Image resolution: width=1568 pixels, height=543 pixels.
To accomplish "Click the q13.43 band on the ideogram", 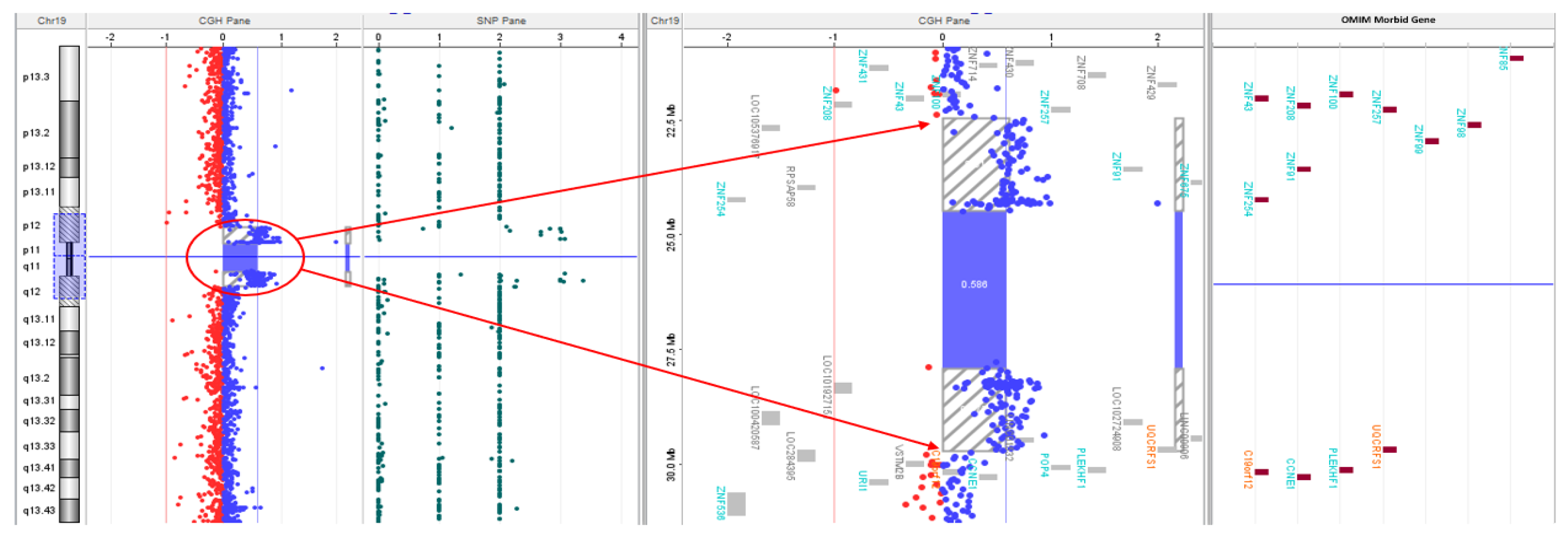I will pos(69,511).
